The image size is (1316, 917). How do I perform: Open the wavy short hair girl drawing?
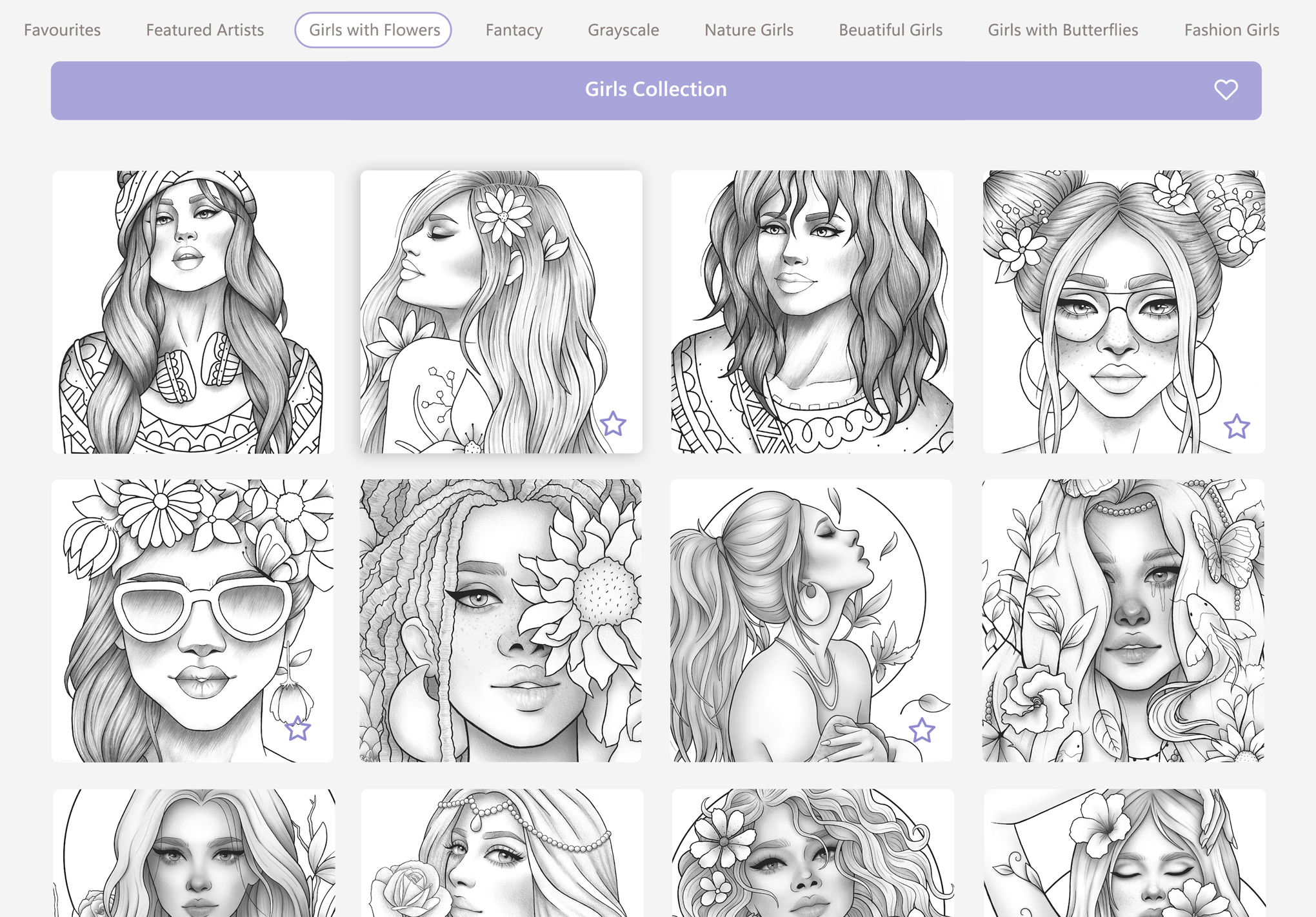pyautogui.click(x=812, y=312)
